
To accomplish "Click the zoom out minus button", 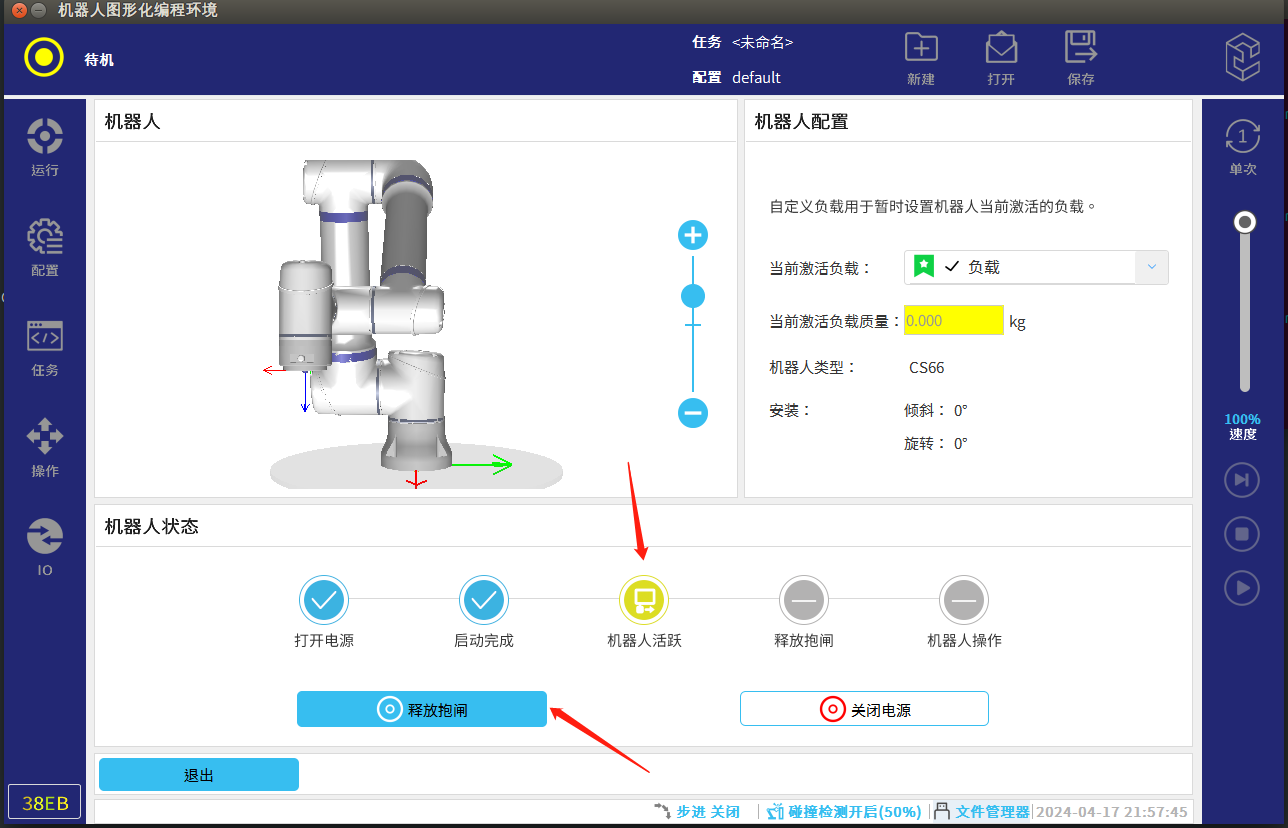I will (693, 412).
